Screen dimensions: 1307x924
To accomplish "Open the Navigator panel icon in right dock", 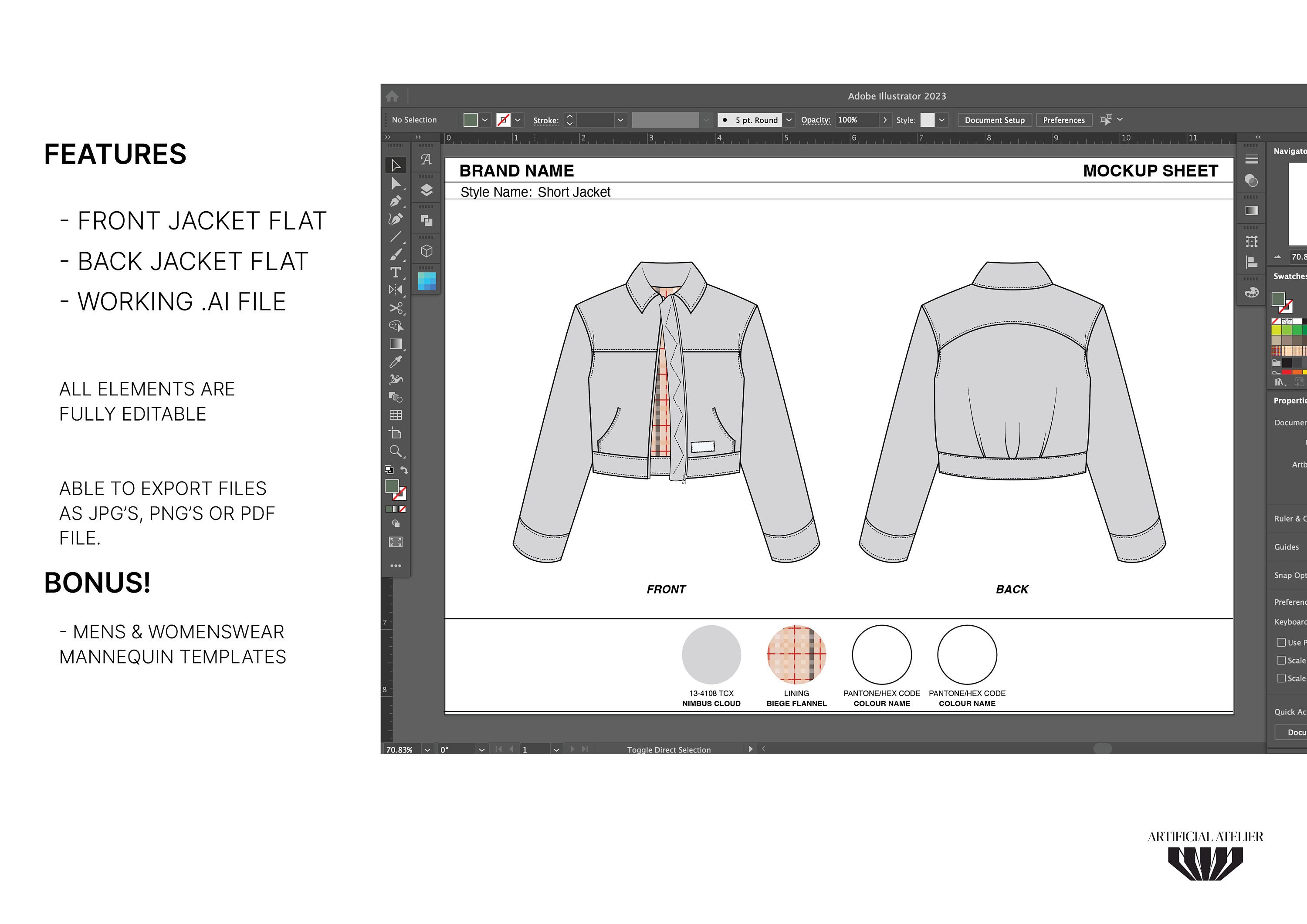I will pos(1252,159).
